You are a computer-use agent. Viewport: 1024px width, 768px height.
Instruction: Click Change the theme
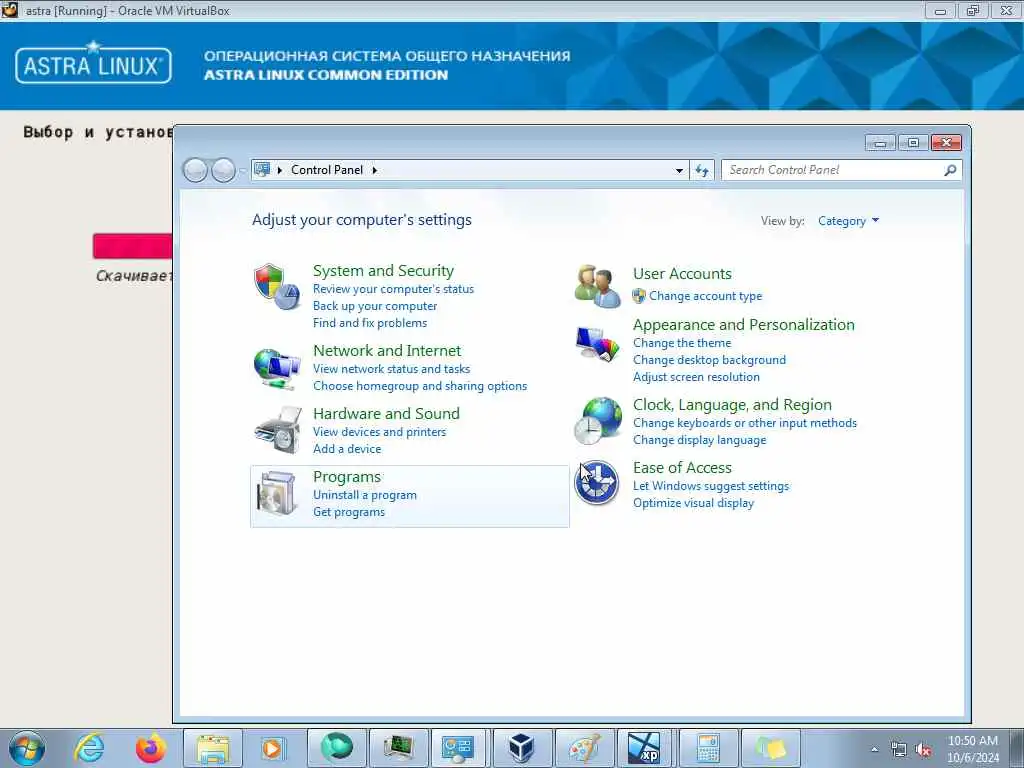point(682,343)
